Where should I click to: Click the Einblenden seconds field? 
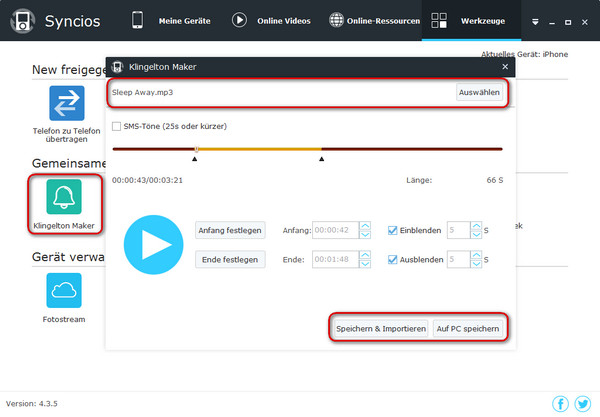(458, 230)
